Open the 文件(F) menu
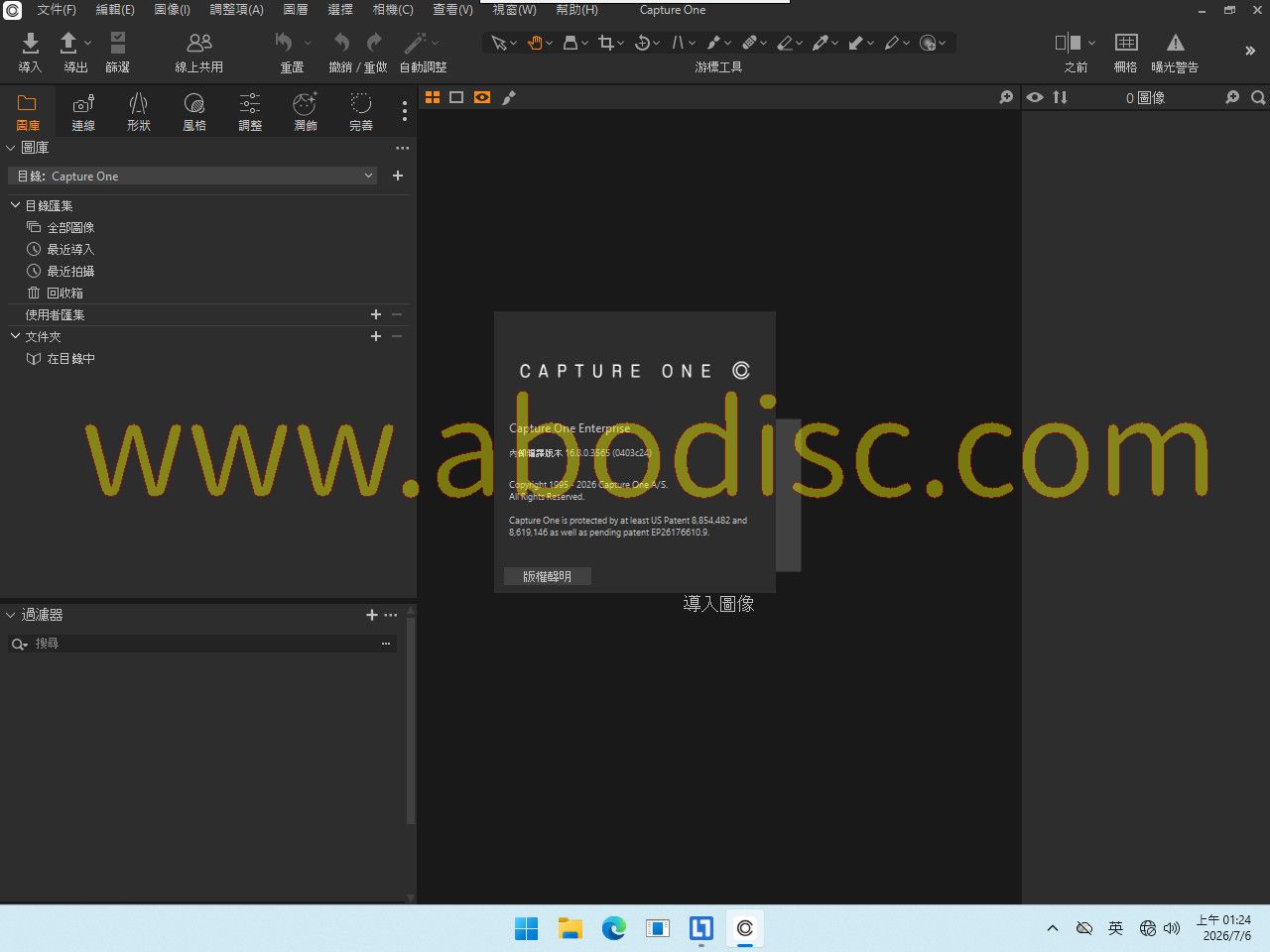Viewport: 1270px width, 952px height. pyautogui.click(x=57, y=10)
